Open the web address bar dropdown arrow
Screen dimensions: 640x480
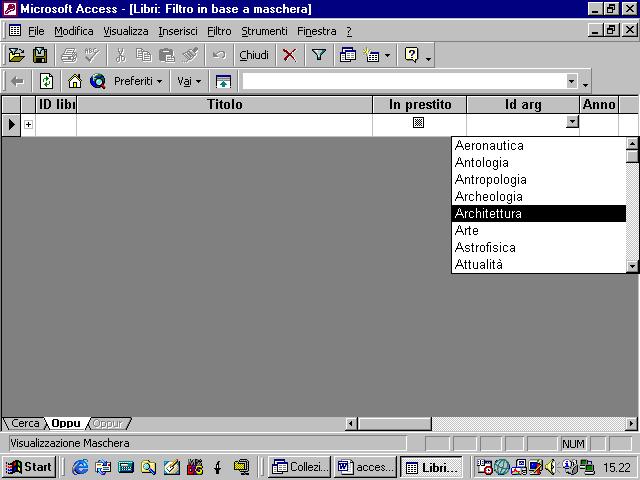coord(571,81)
